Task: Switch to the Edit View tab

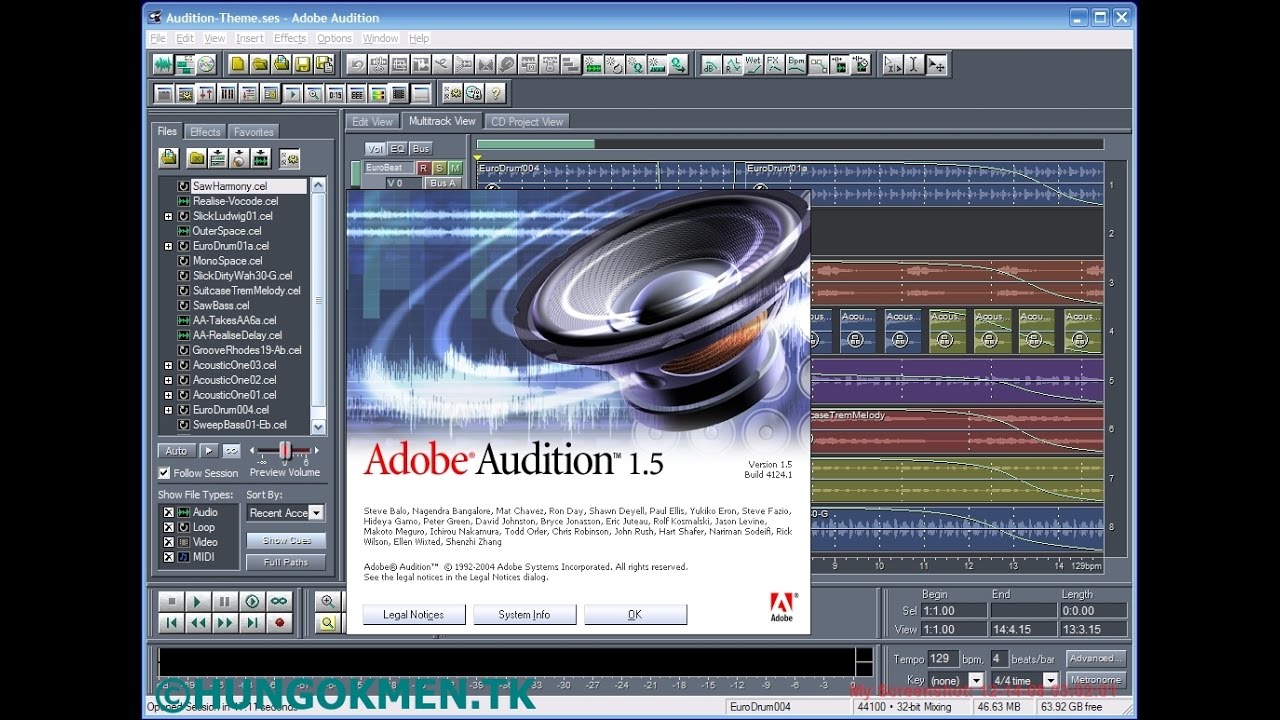Action: pos(373,122)
